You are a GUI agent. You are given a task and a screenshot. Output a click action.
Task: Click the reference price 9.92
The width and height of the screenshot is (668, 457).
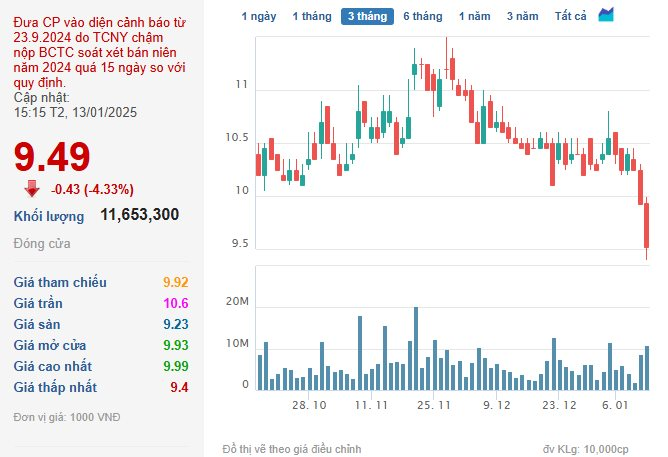click(x=176, y=282)
